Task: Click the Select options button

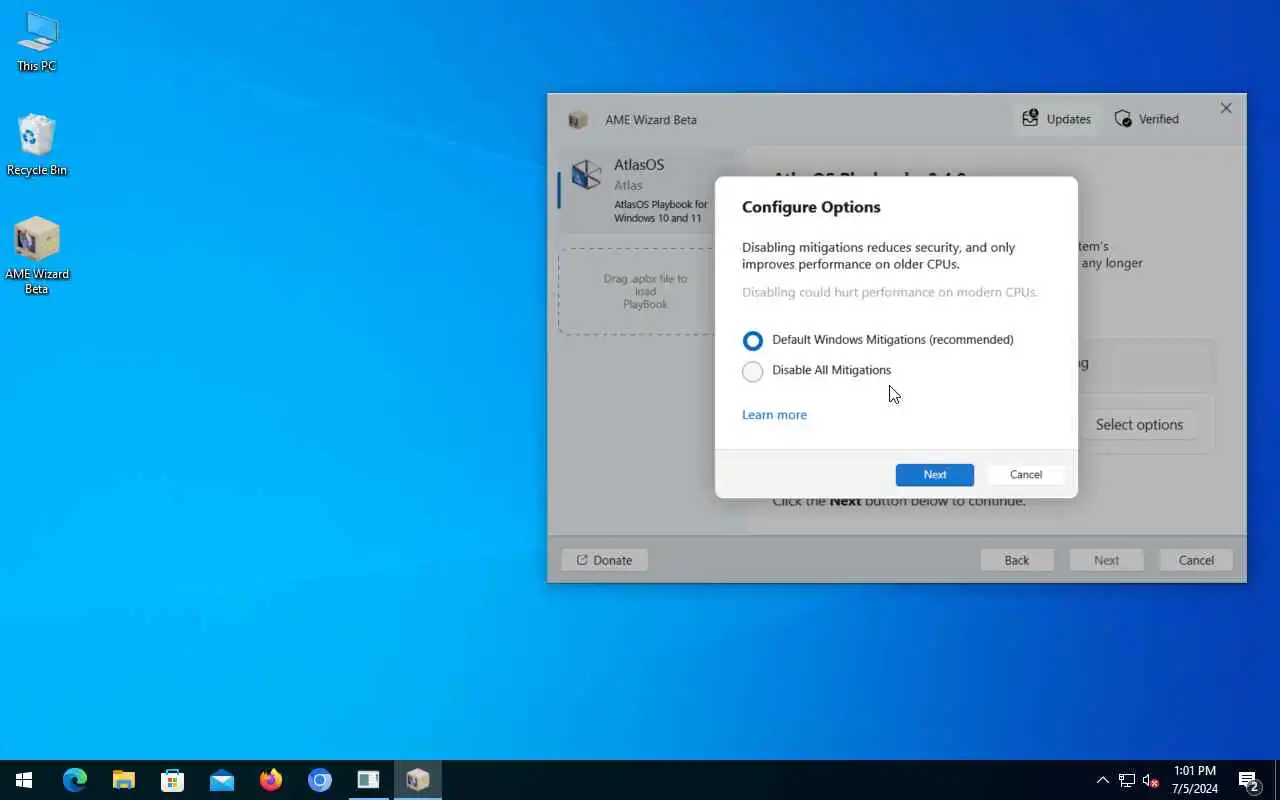Action: coord(1139,425)
